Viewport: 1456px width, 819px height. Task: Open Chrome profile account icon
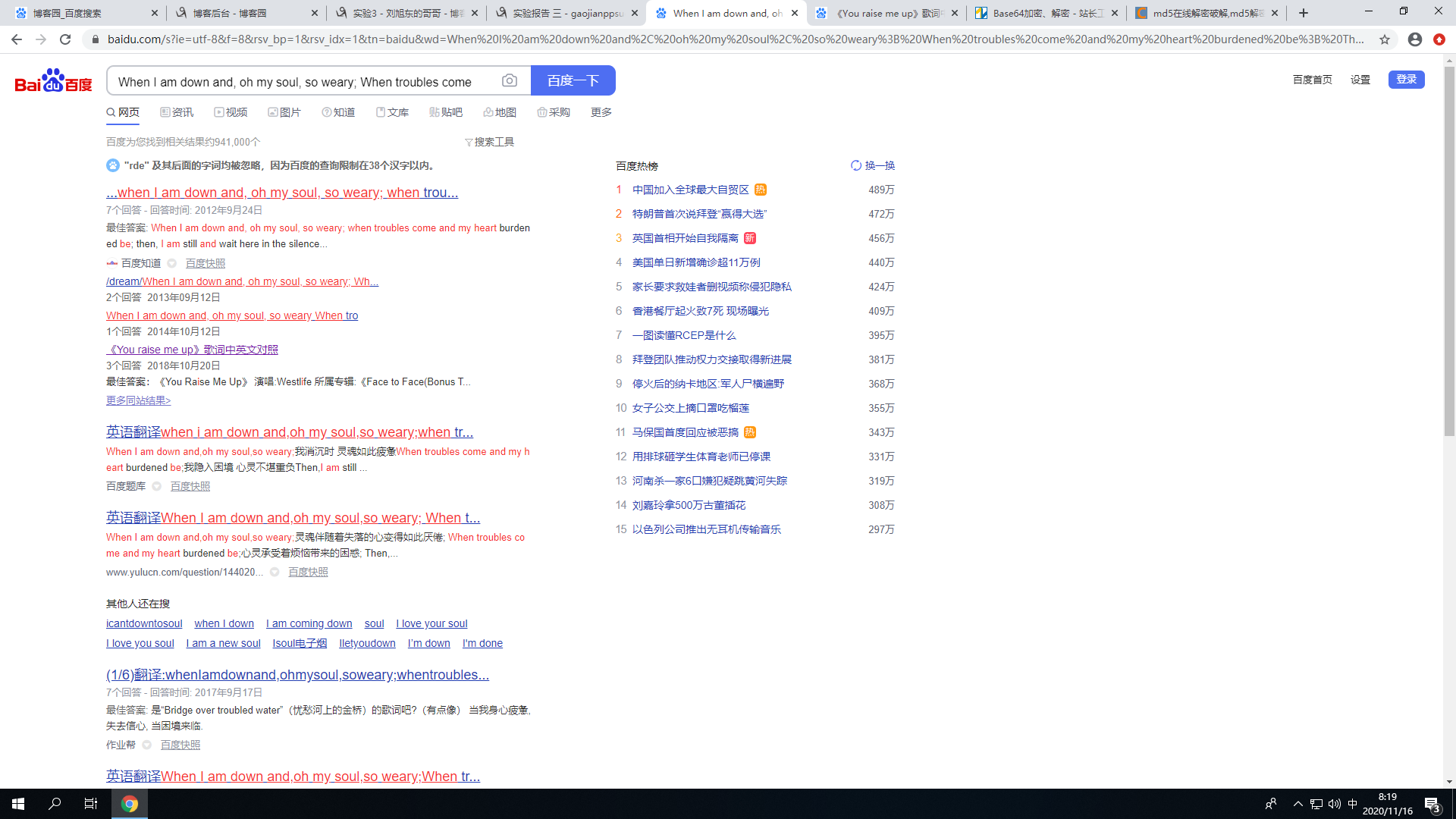click(1415, 39)
